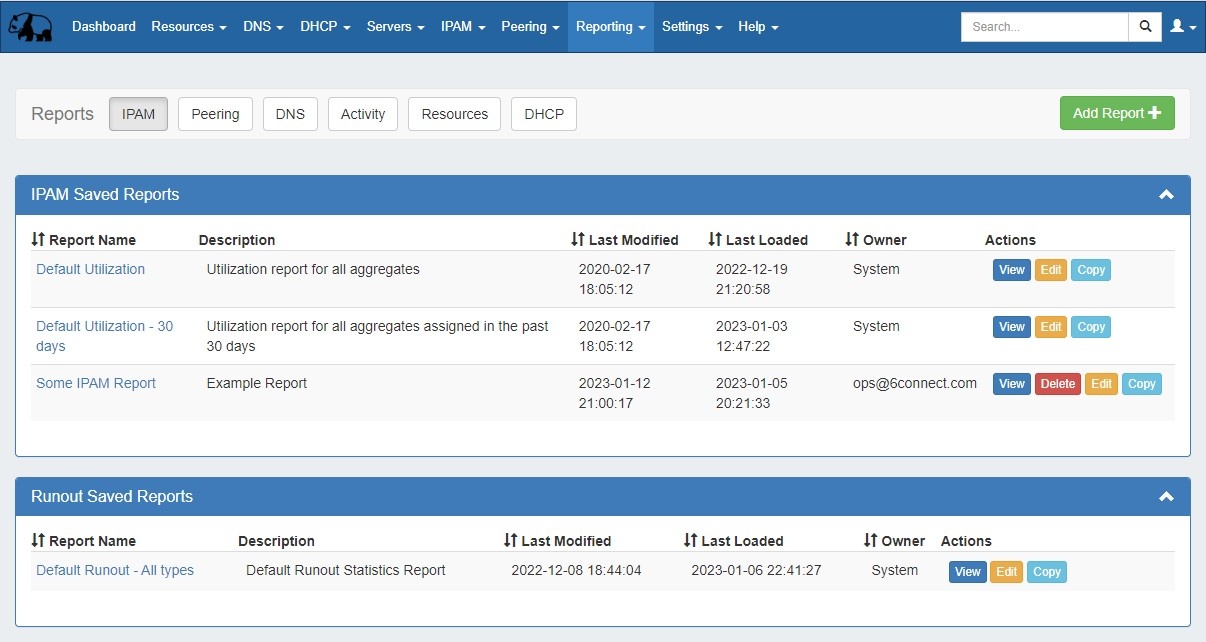The width and height of the screenshot is (1206, 642).
Task: Collapse the Runout Saved Reports panel
Action: coord(1166,497)
